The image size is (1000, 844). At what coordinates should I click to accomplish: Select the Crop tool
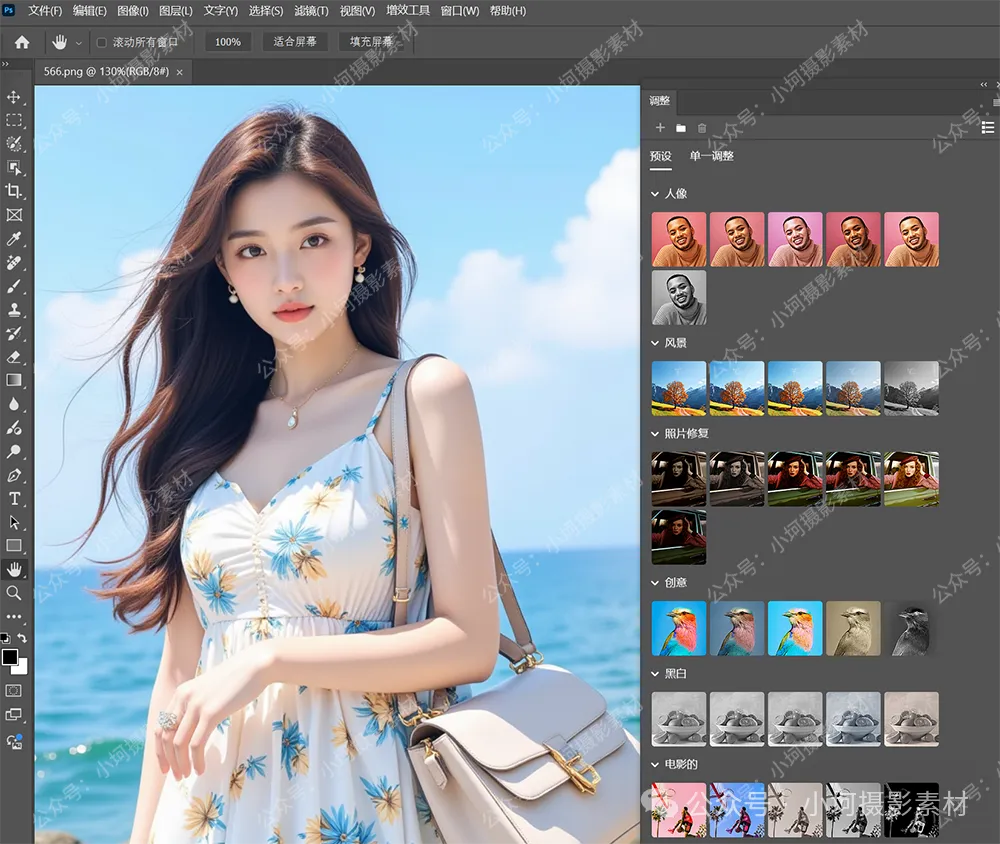click(x=13, y=191)
